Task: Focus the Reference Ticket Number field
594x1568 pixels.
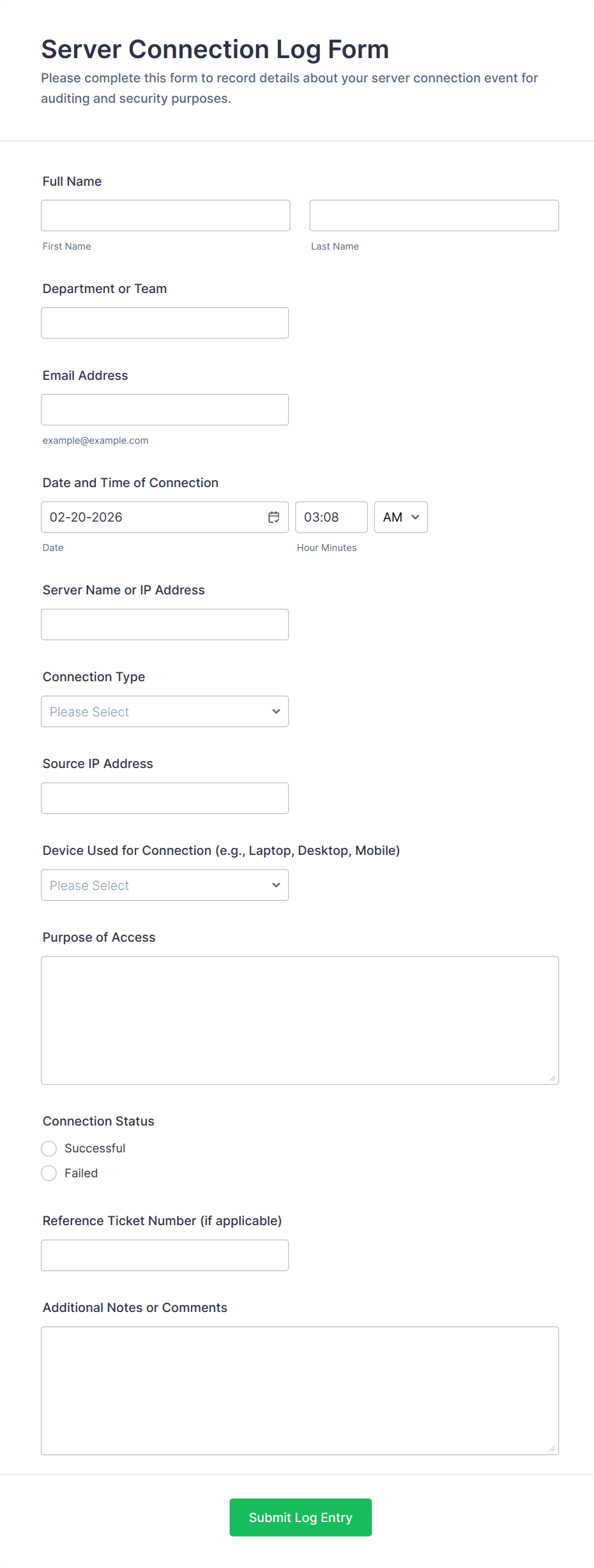Action: [x=165, y=1255]
